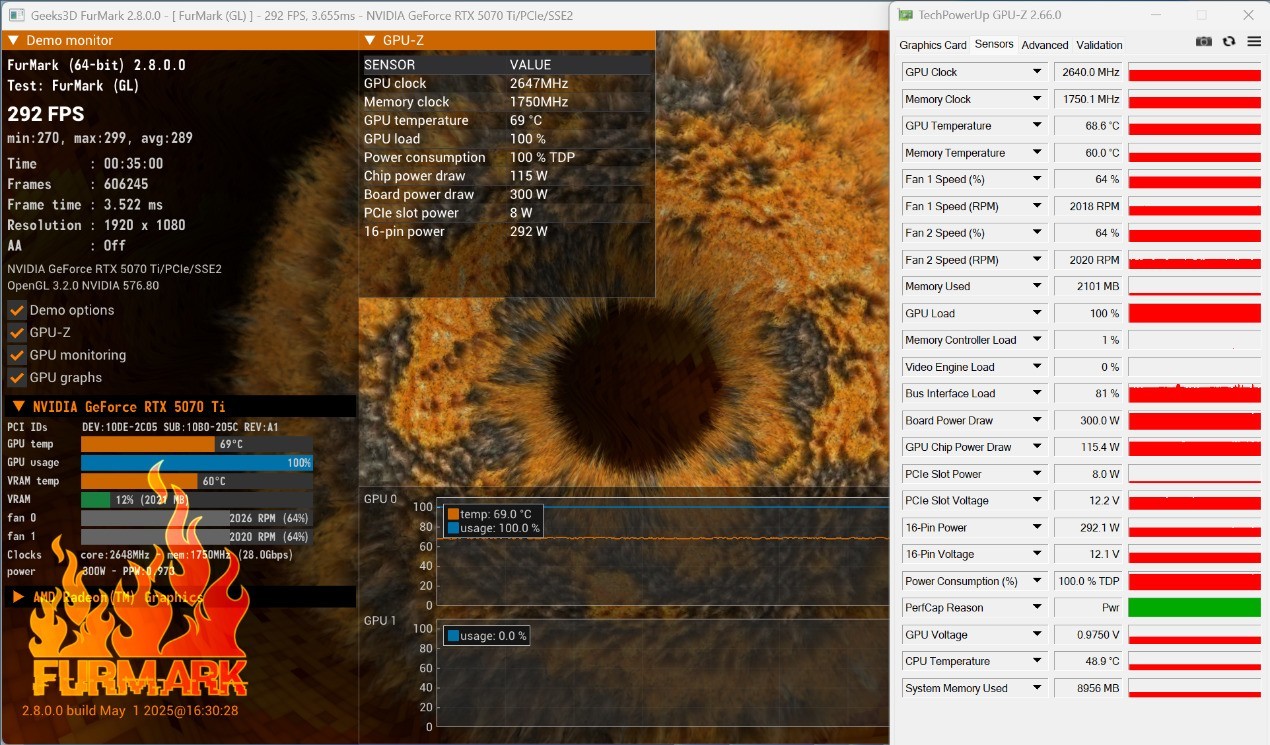Click the Board Power Draw 300.0 W value
The image size is (1270, 745).
pyautogui.click(x=1089, y=420)
